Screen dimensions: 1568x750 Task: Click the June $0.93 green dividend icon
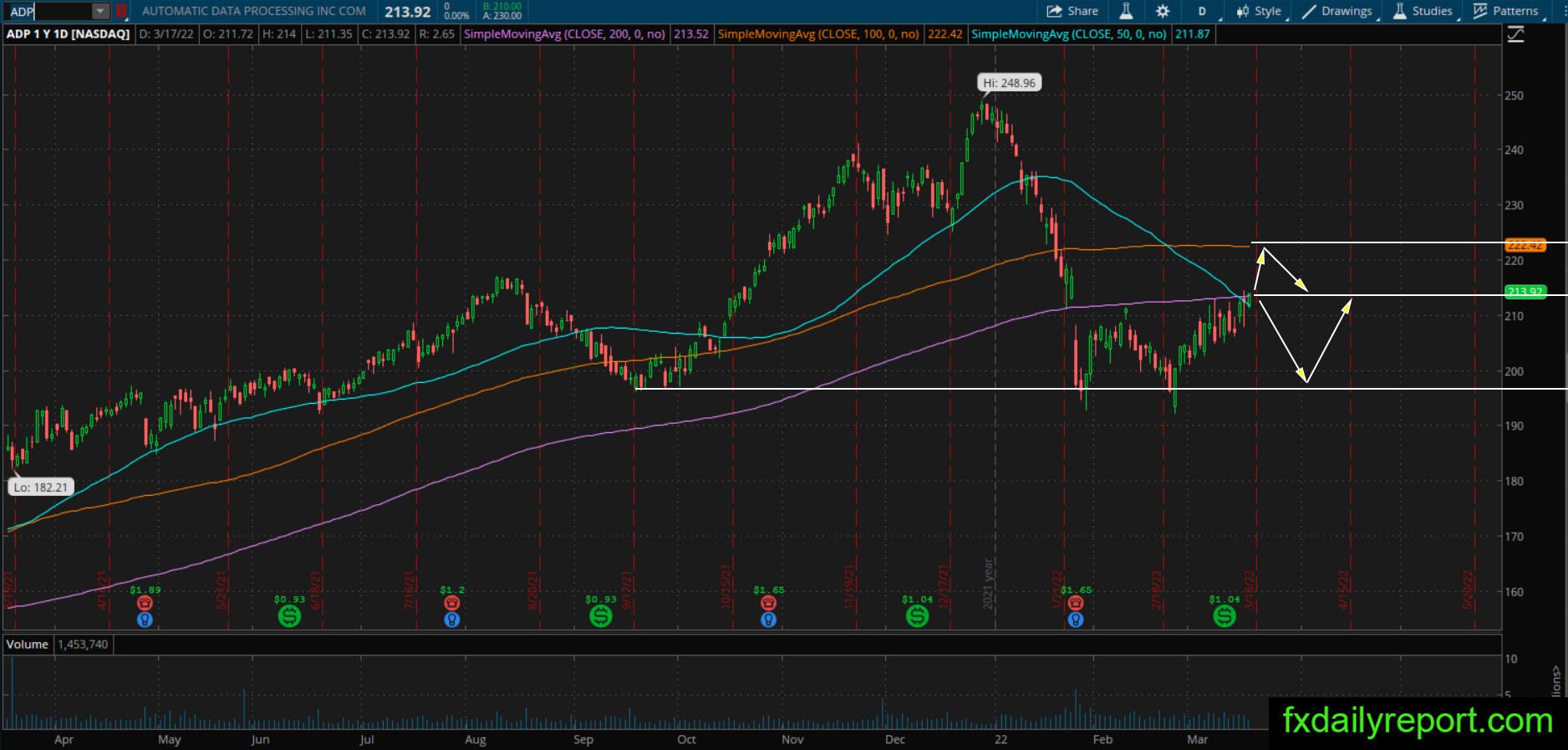pos(289,616)
